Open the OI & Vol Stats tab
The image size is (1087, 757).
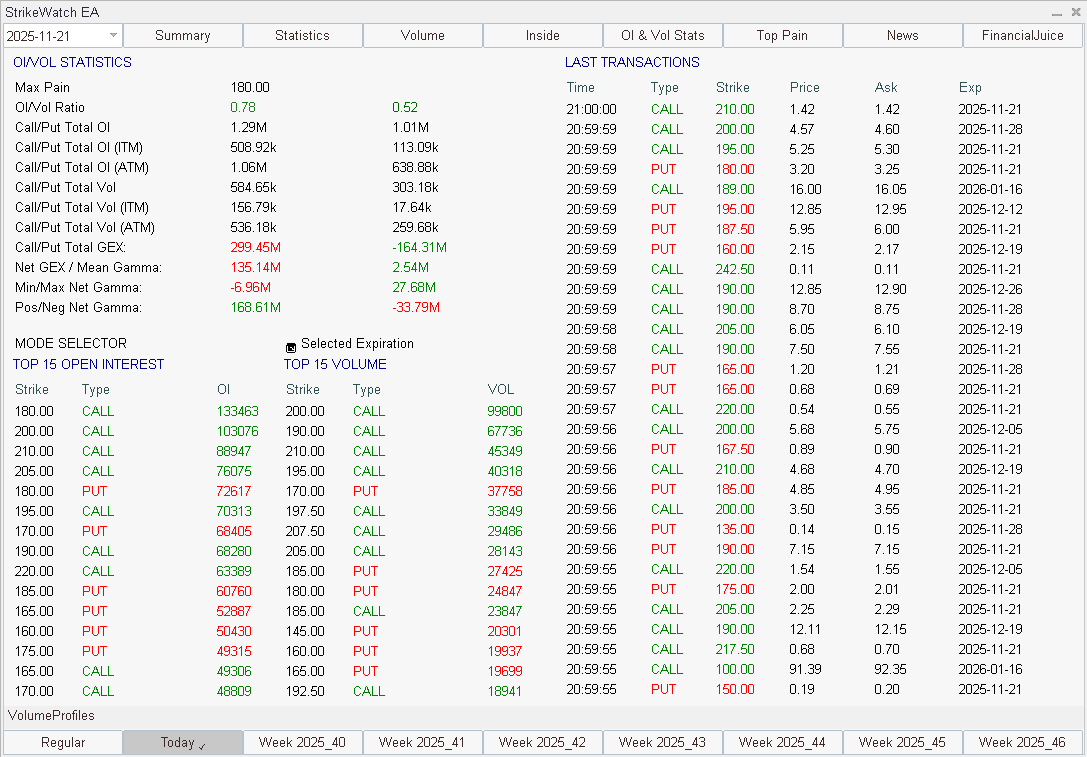(662, 35)
